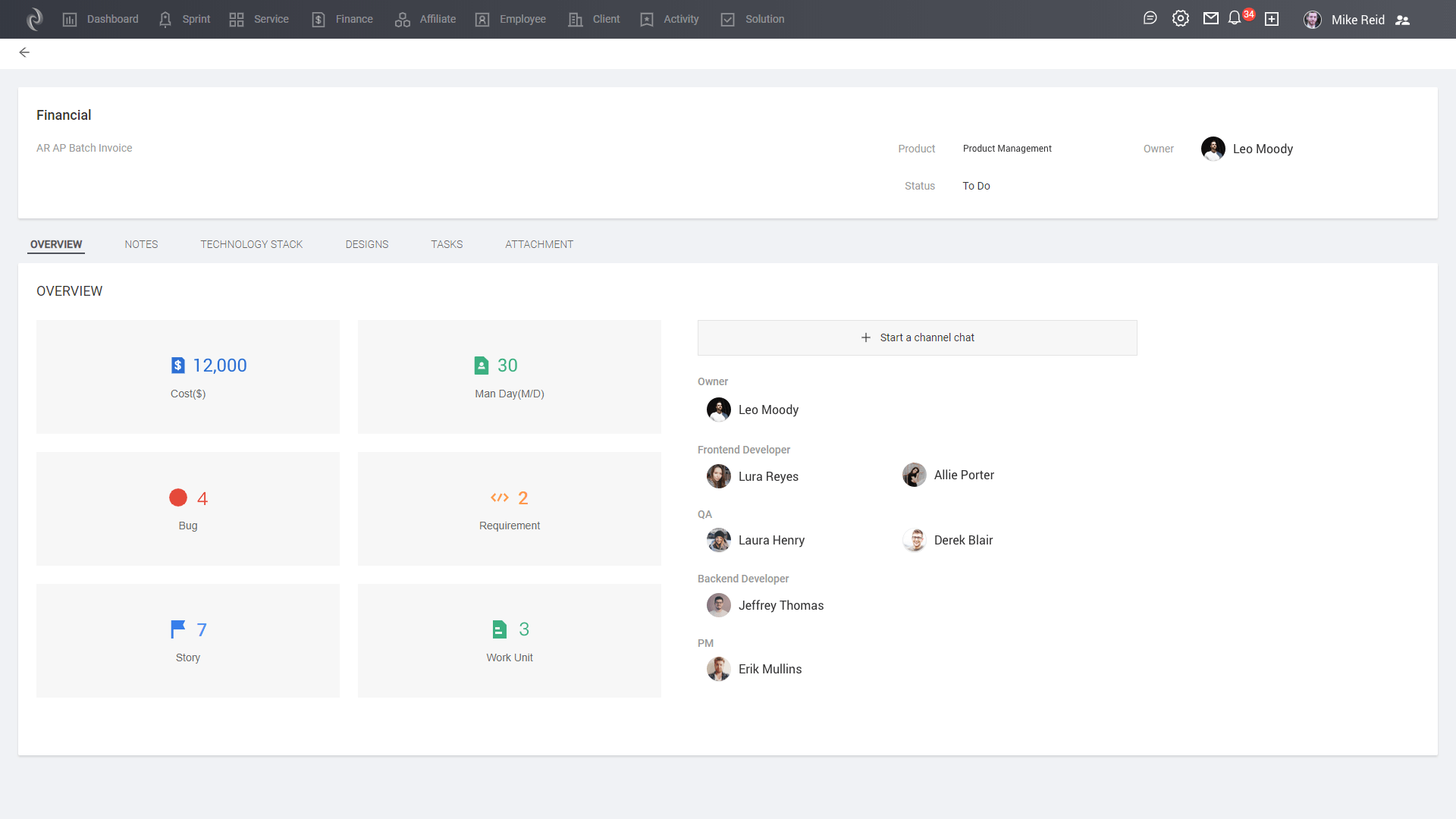Open notifications bell with 34 badge
This screenshot has height=819, width=1456.
[x=1235, y=18]
